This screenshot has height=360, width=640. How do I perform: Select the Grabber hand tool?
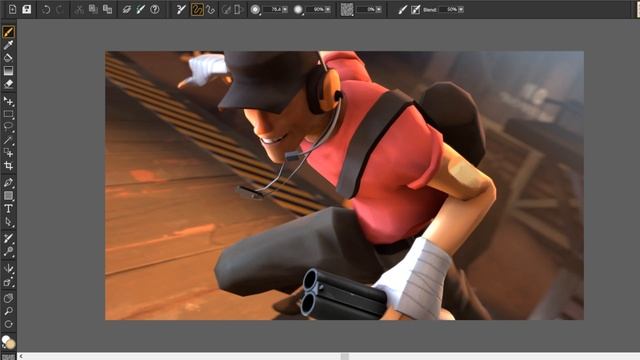(8, 298)
